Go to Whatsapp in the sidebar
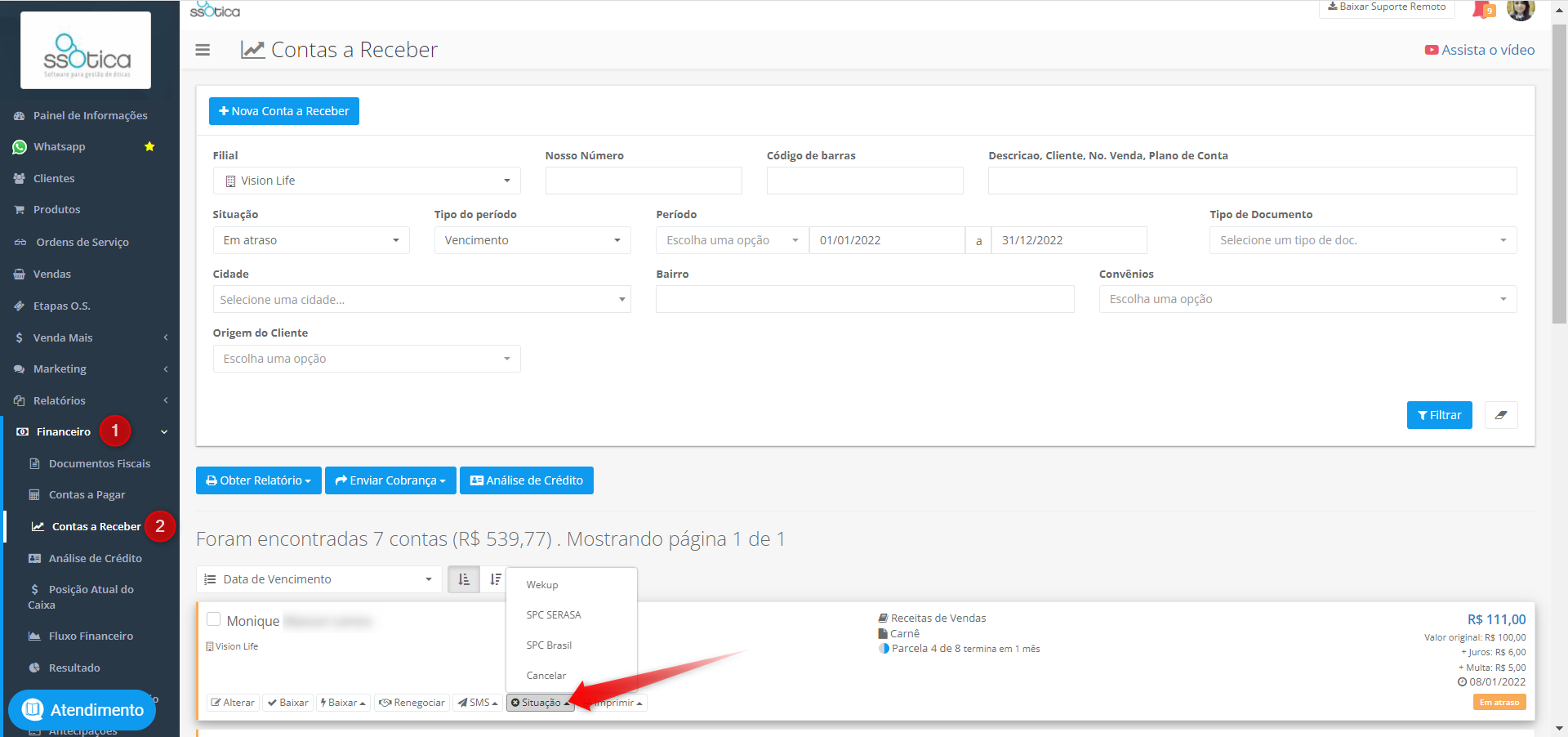The width and height of the screenshot is (1568, 737). coord(59,146)
